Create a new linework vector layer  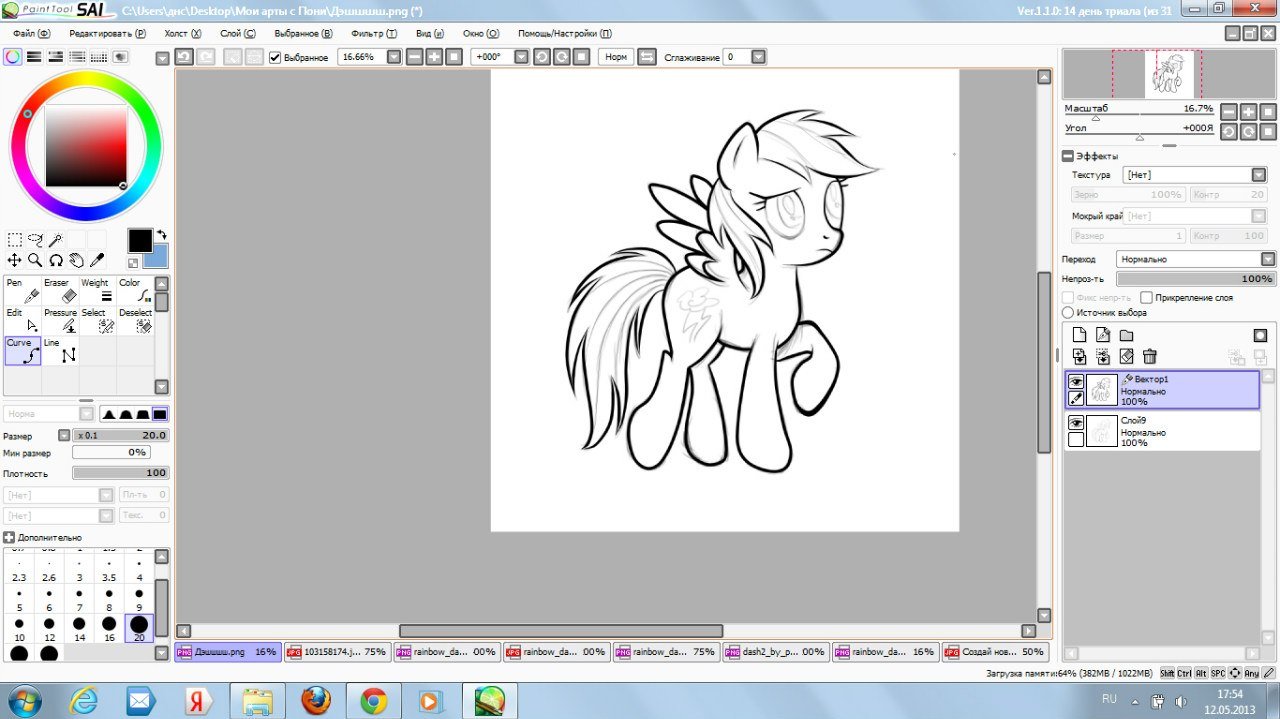tap(1103, 335)
